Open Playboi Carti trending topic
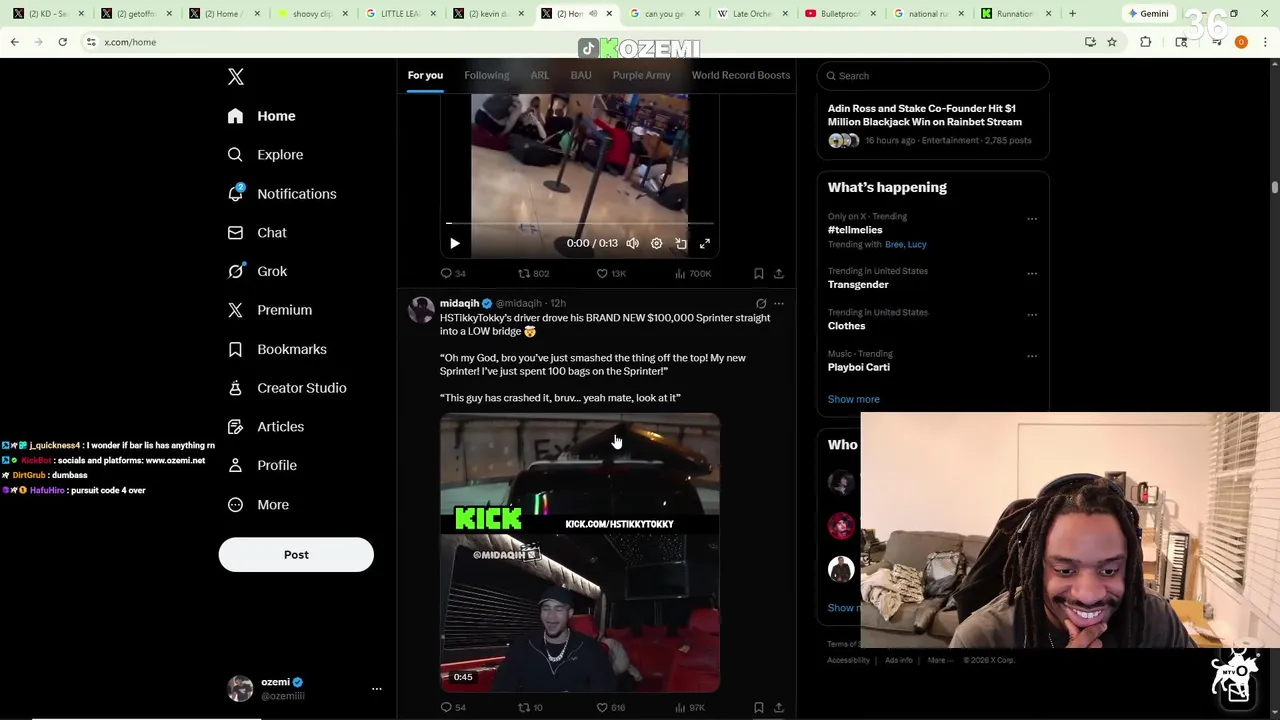 click(x=859, y=367)
